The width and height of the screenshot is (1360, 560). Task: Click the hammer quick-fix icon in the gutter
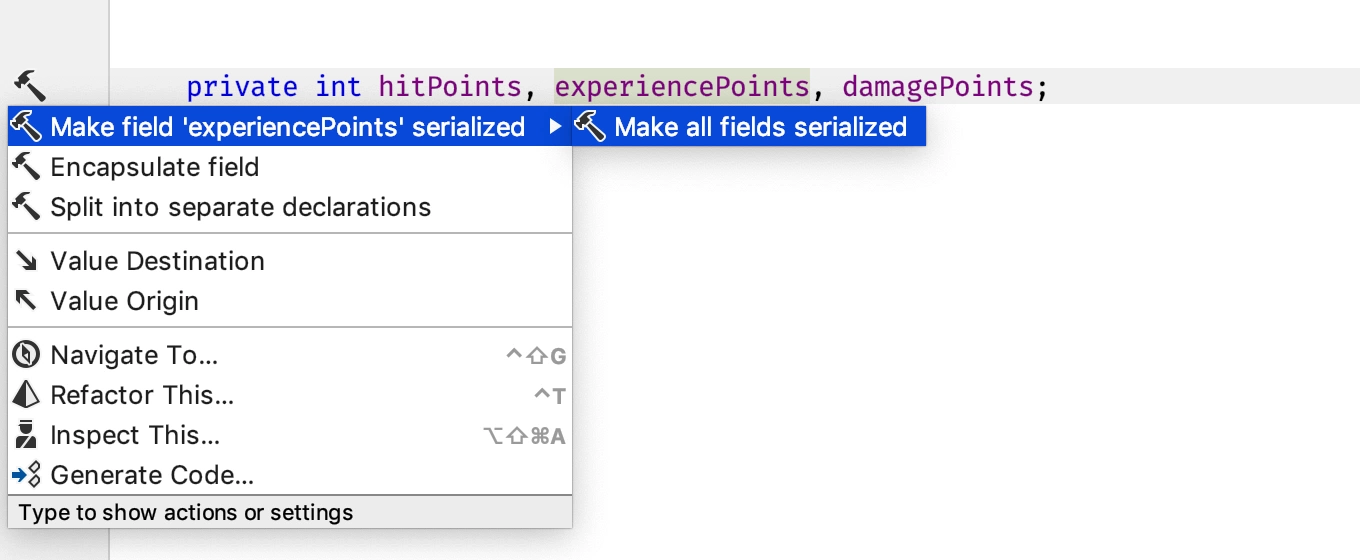[x=29, y=86]
